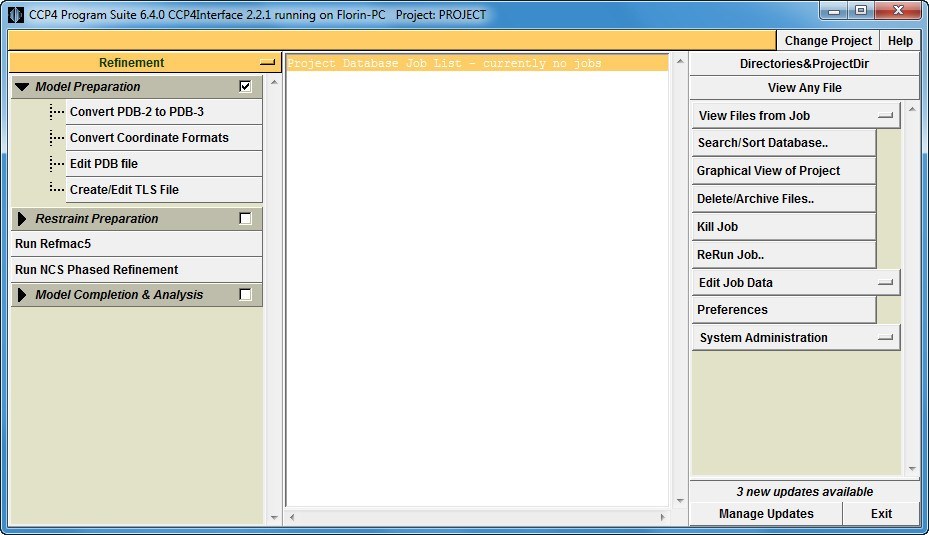The image size is (929, 535).
Task: Click the CCP4 application icon in title bar
Action: [x=15, y=14]
